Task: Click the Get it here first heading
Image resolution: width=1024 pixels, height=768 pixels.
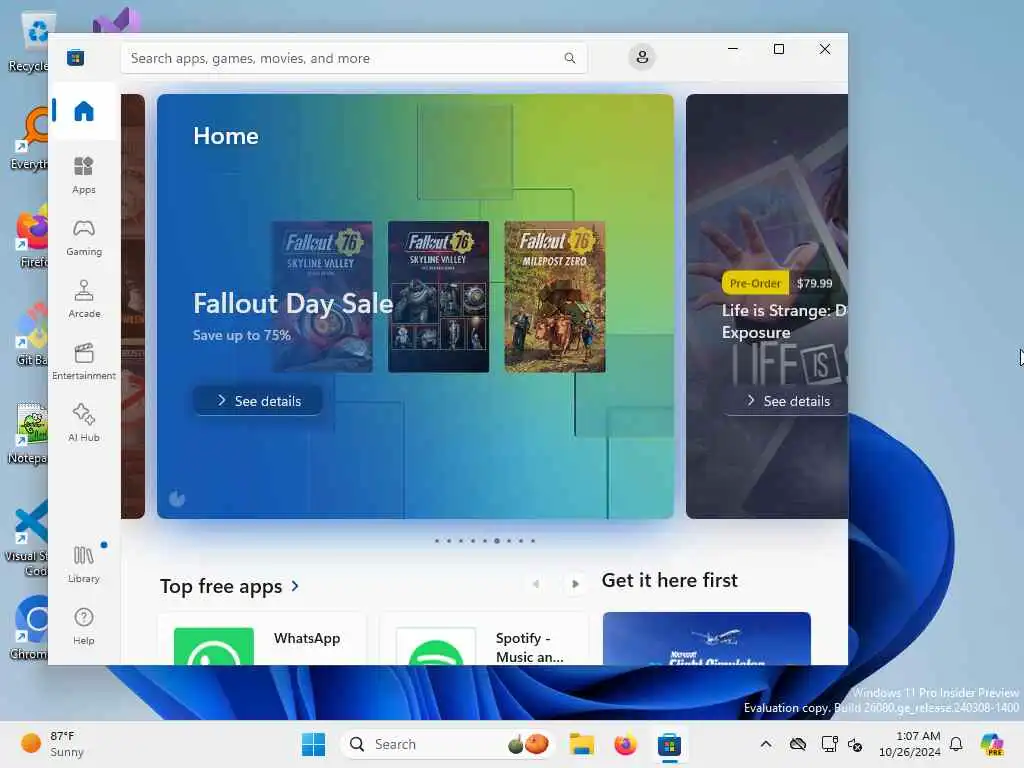Action: (x=669, y=581)
